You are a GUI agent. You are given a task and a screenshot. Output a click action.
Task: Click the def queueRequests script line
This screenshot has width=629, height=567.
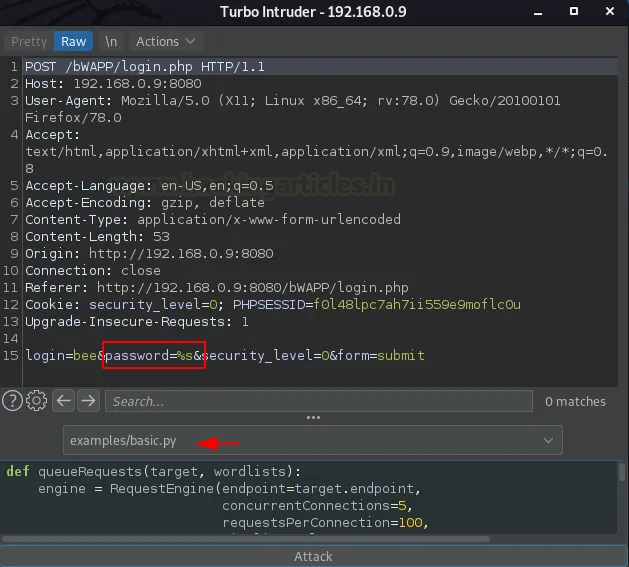click(154, 471)
